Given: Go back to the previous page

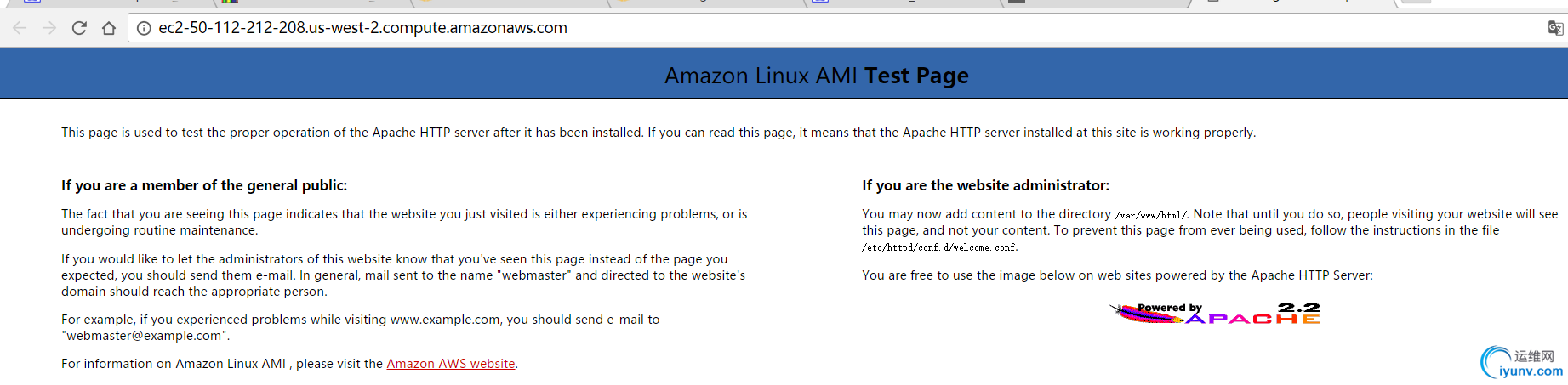Looking at the screenshot, I should [x=20, y=28].
